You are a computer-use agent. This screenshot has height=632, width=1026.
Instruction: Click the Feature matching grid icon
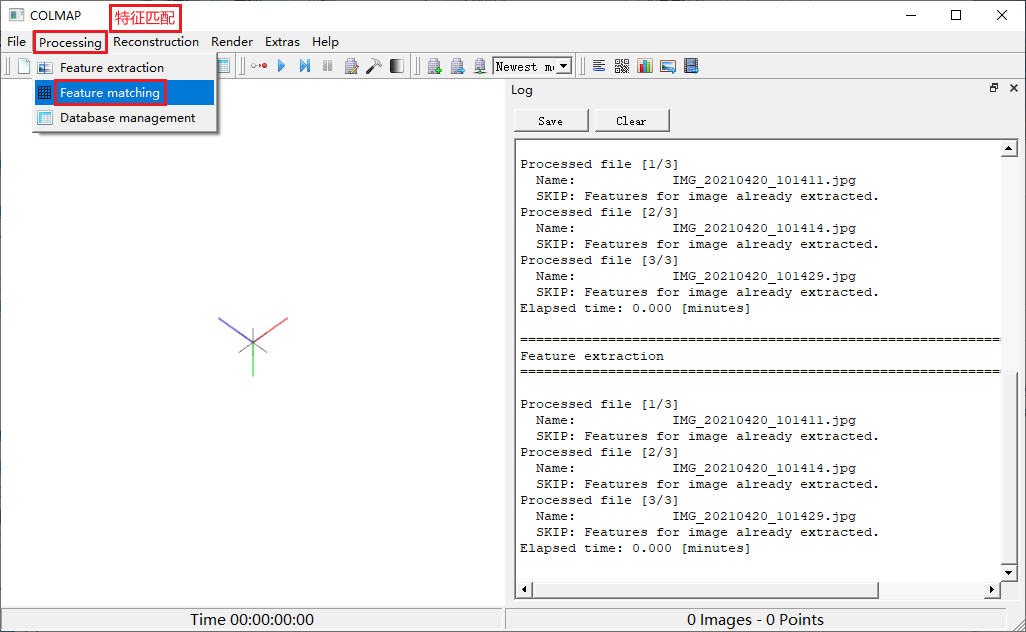point(44,93)
